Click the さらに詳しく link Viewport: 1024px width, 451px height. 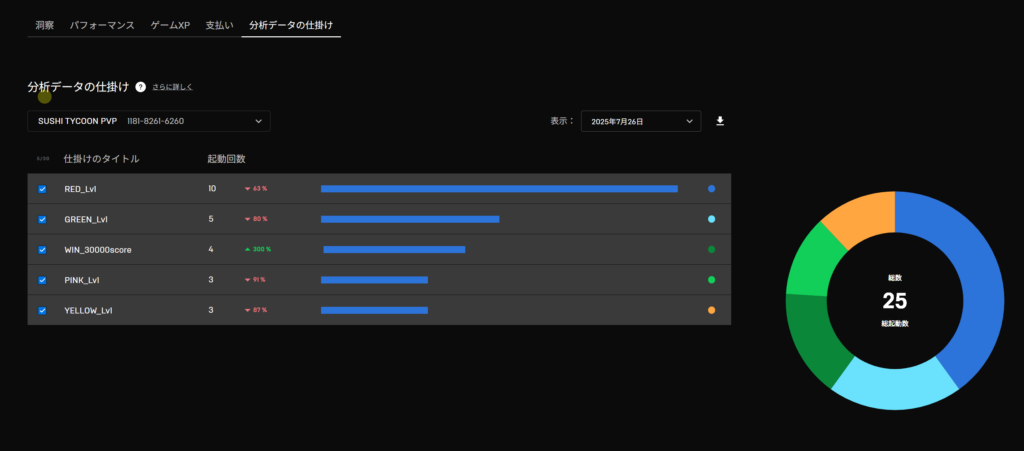(173, 88)
